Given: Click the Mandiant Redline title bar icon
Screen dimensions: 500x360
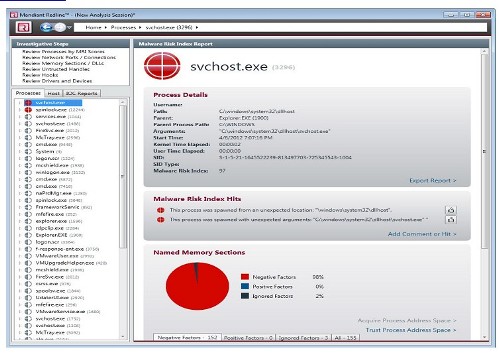Looking at the screenshot, I should 14,15.
